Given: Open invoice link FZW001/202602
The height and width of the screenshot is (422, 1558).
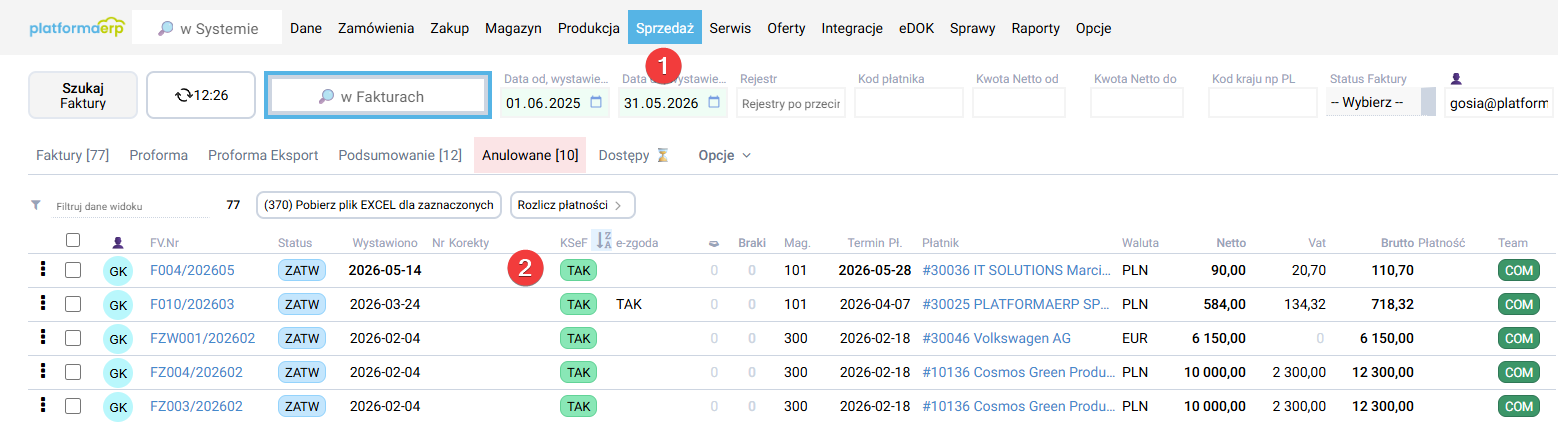Looking at the screenshot, I should (x=202, y=338).
